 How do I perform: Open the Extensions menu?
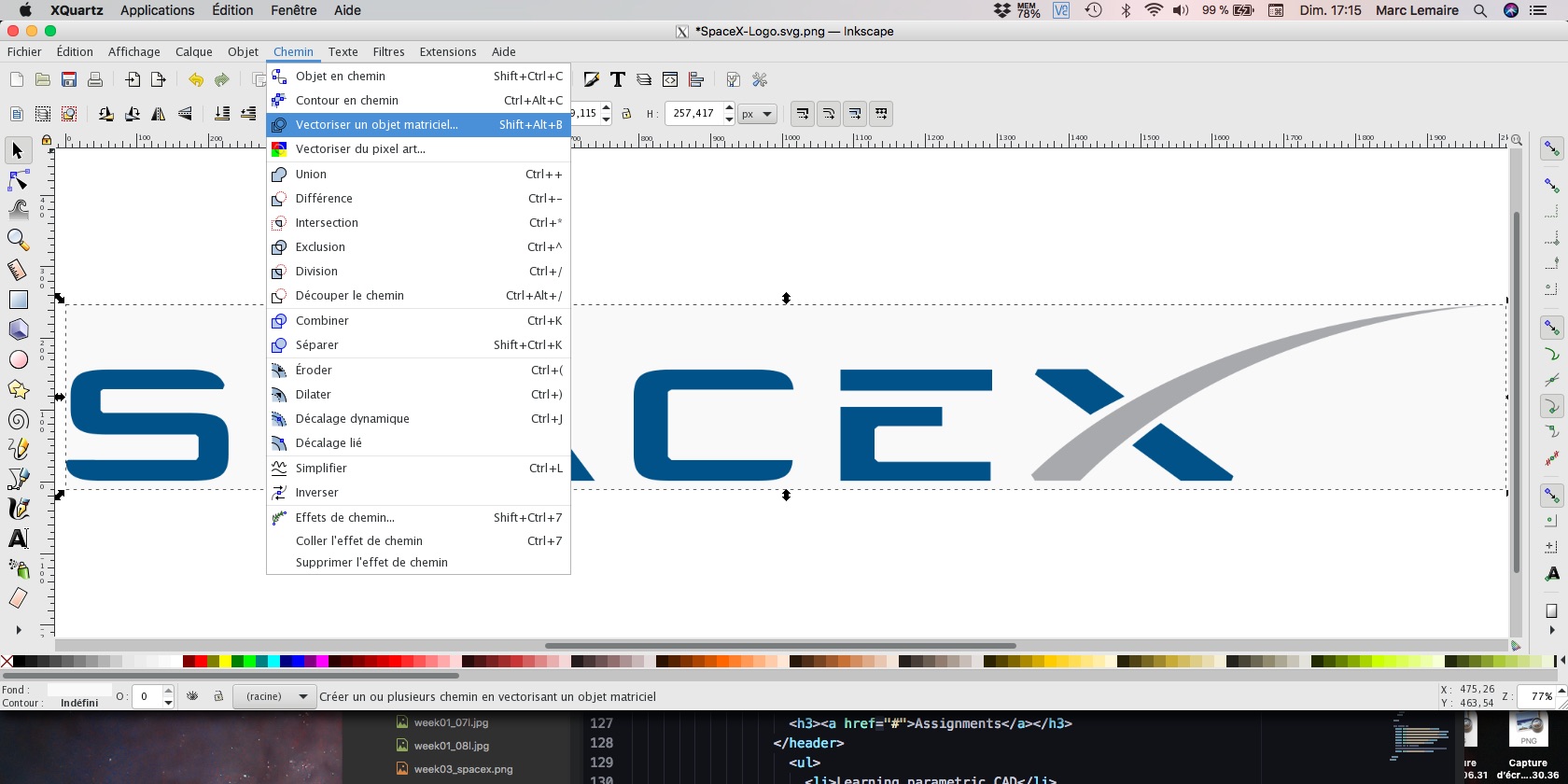tap(448, 51)
